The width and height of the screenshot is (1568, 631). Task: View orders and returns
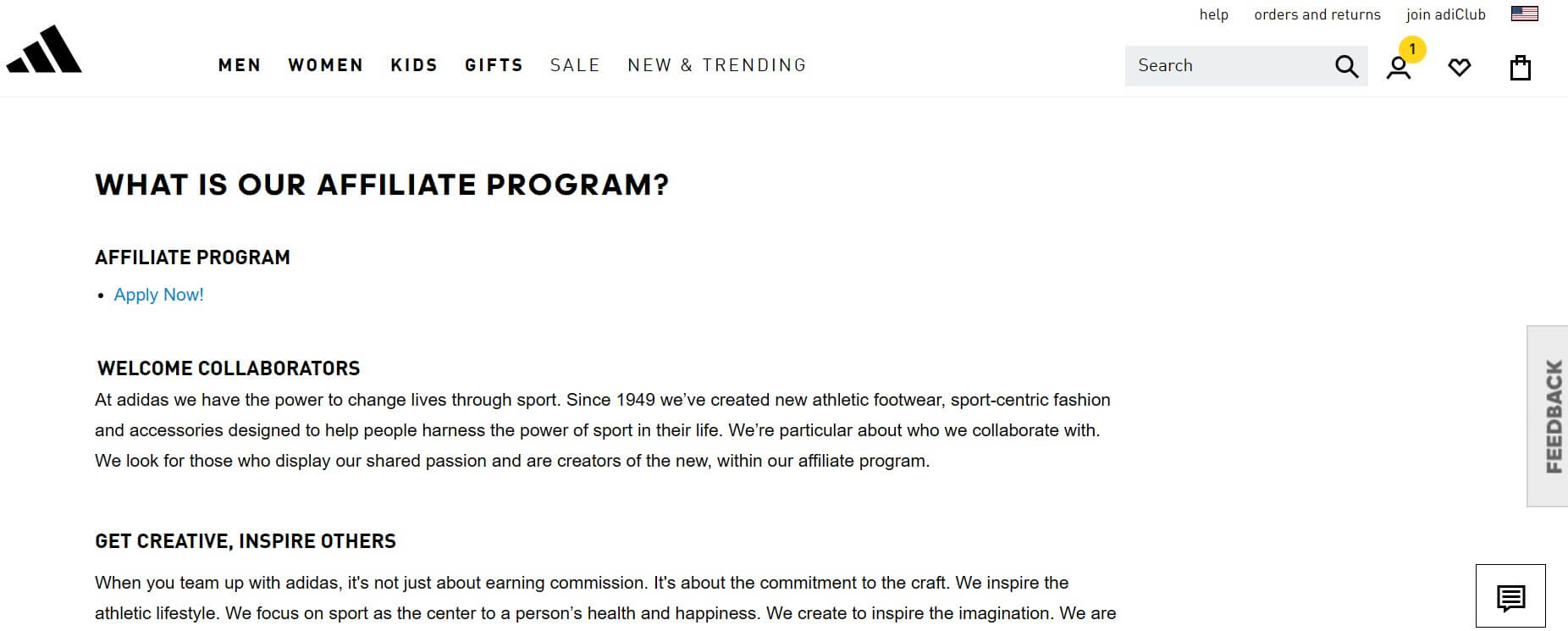click(x=1317, y=14)
